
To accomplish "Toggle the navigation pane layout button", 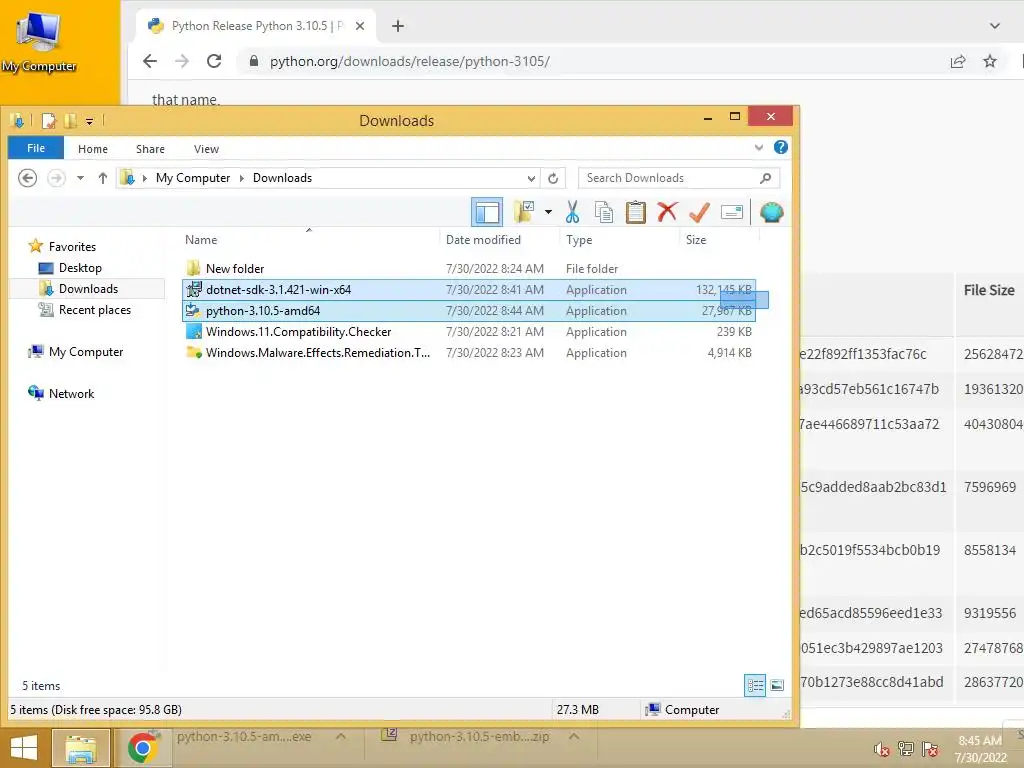I will [x=487, y=212].
